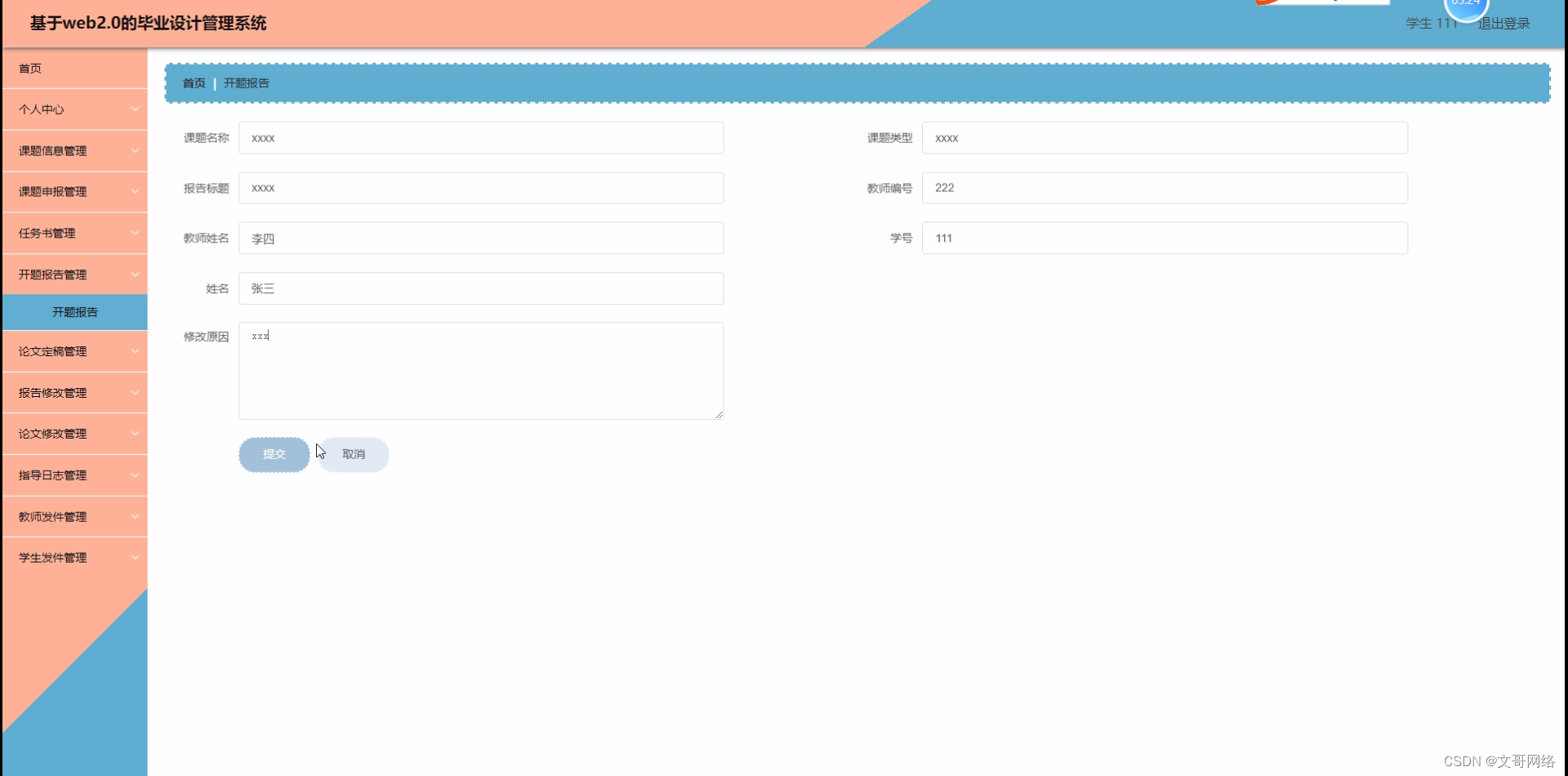Click the 提交 submit button
1568x776 pixels.
click(x=274, y=454)
